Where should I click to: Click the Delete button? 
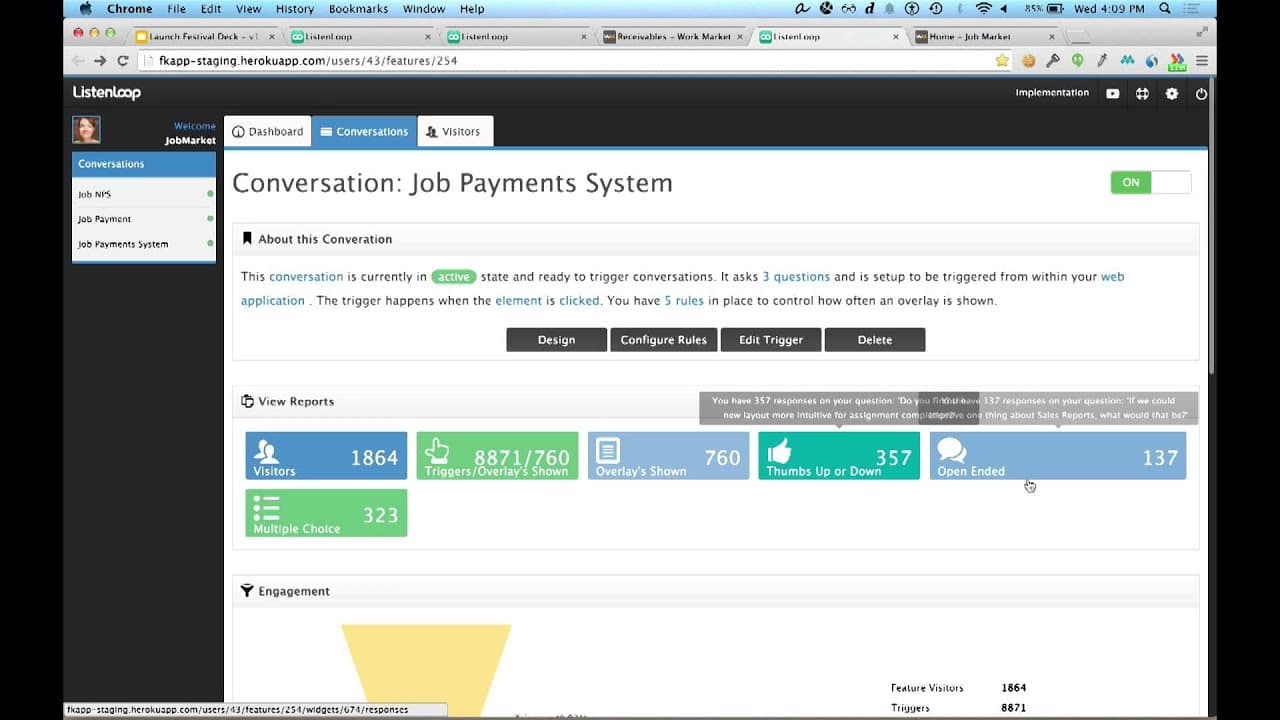click(x=874, y=340)
